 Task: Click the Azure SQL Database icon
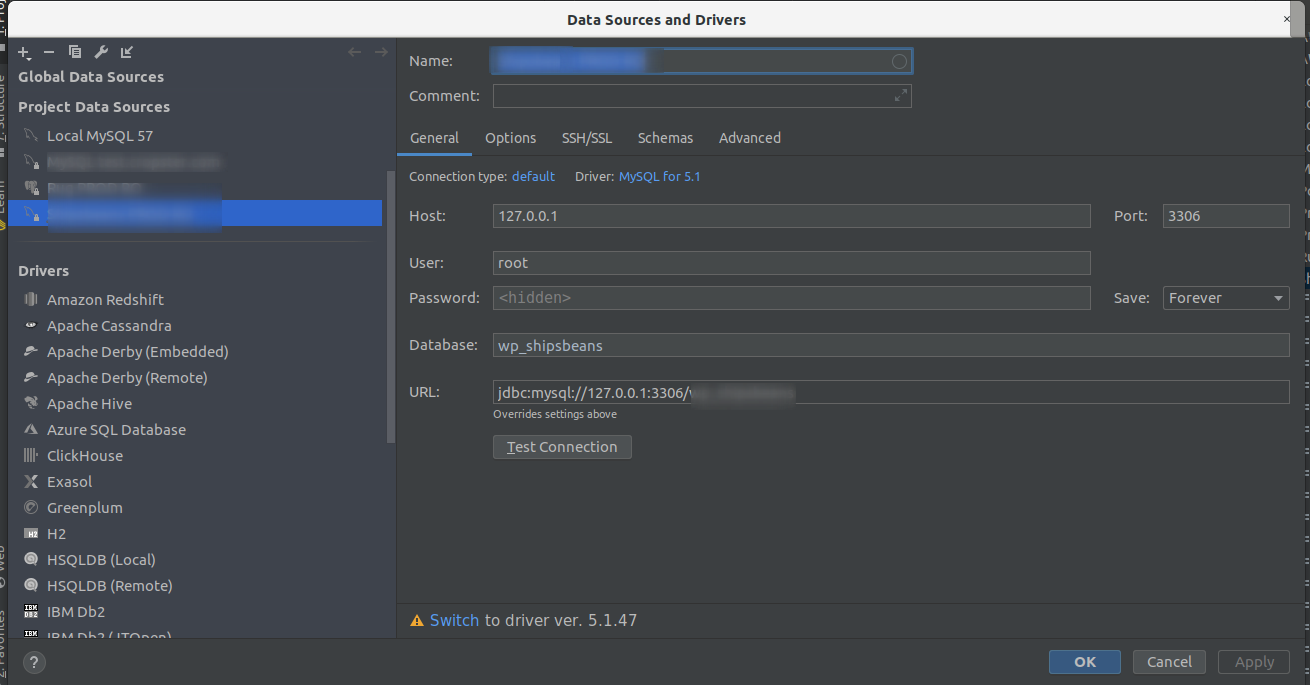pos(31,429)
